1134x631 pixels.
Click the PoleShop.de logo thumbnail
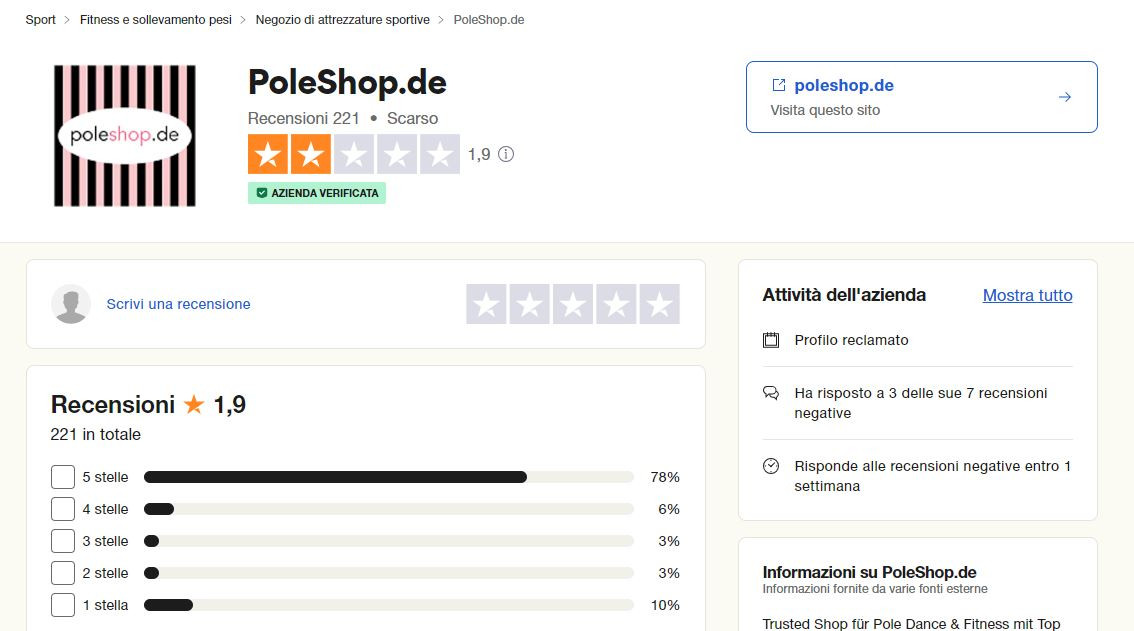(123, 136)
